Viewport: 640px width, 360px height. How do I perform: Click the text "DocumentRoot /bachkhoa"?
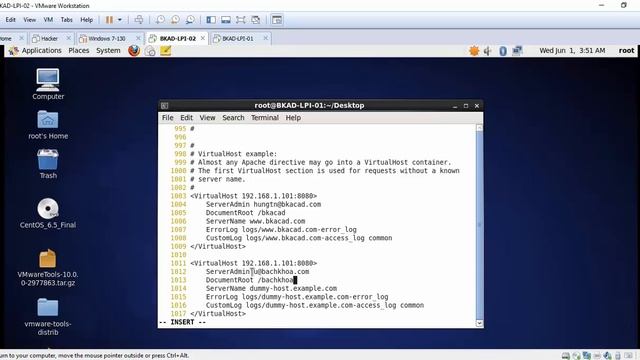(x=249, y=280)
